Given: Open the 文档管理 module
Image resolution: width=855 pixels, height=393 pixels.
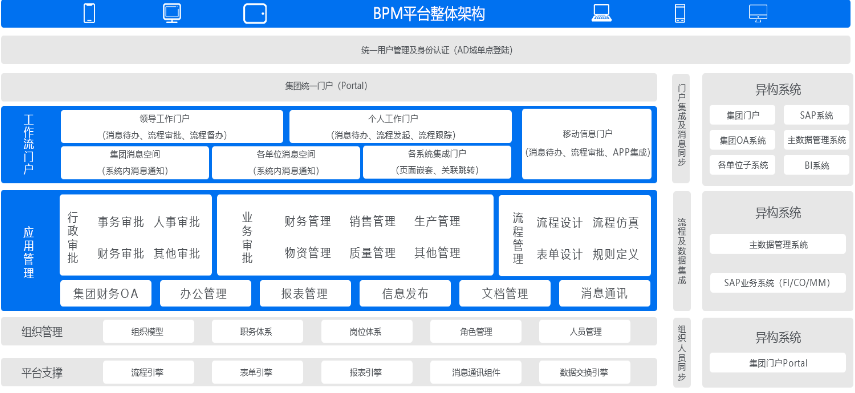Looking at the screenshot, I should (505, 294).
